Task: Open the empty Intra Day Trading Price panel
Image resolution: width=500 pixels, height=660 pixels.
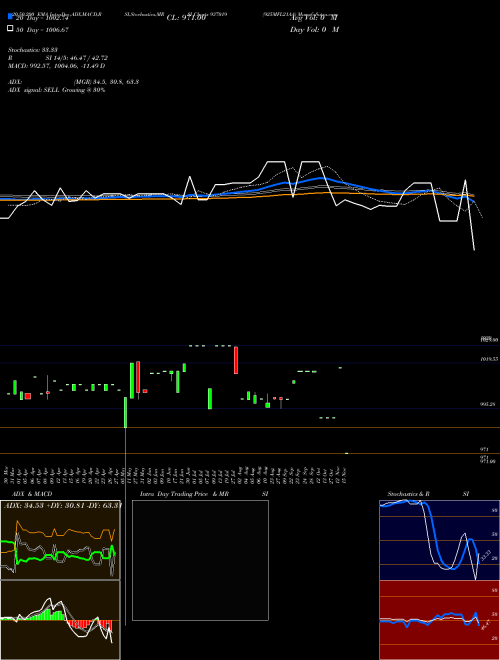Action: 200,560
